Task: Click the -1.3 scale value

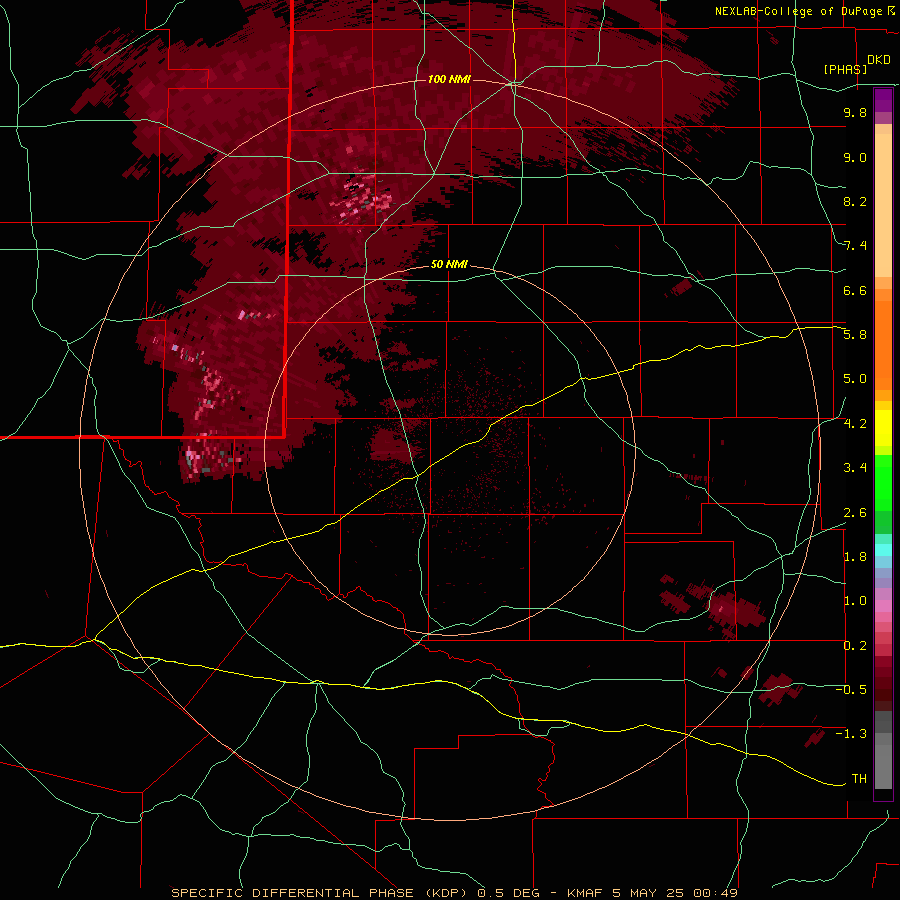Action: 851,734
